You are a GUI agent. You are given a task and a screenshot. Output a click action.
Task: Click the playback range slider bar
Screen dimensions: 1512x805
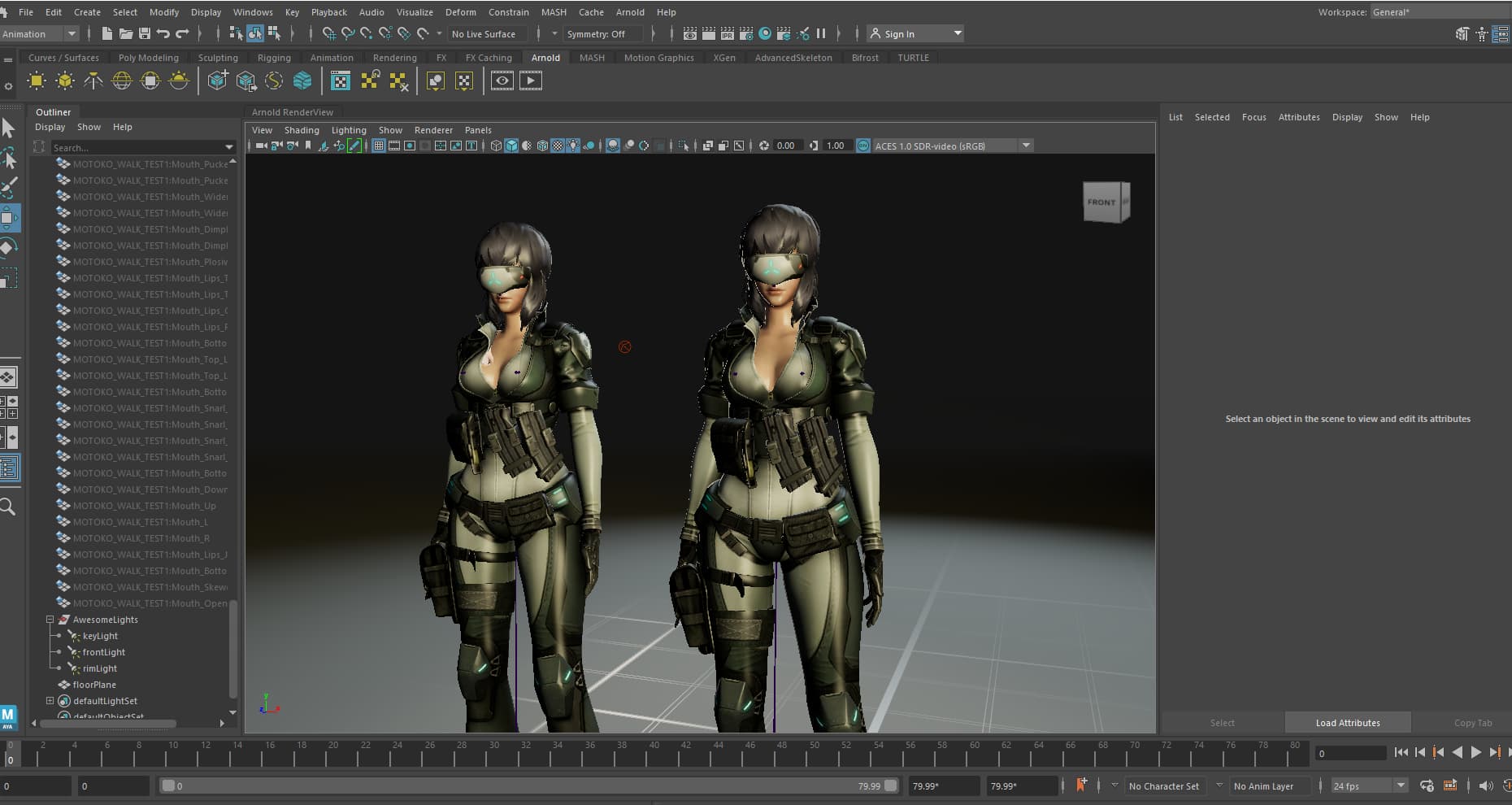[529, 785]
